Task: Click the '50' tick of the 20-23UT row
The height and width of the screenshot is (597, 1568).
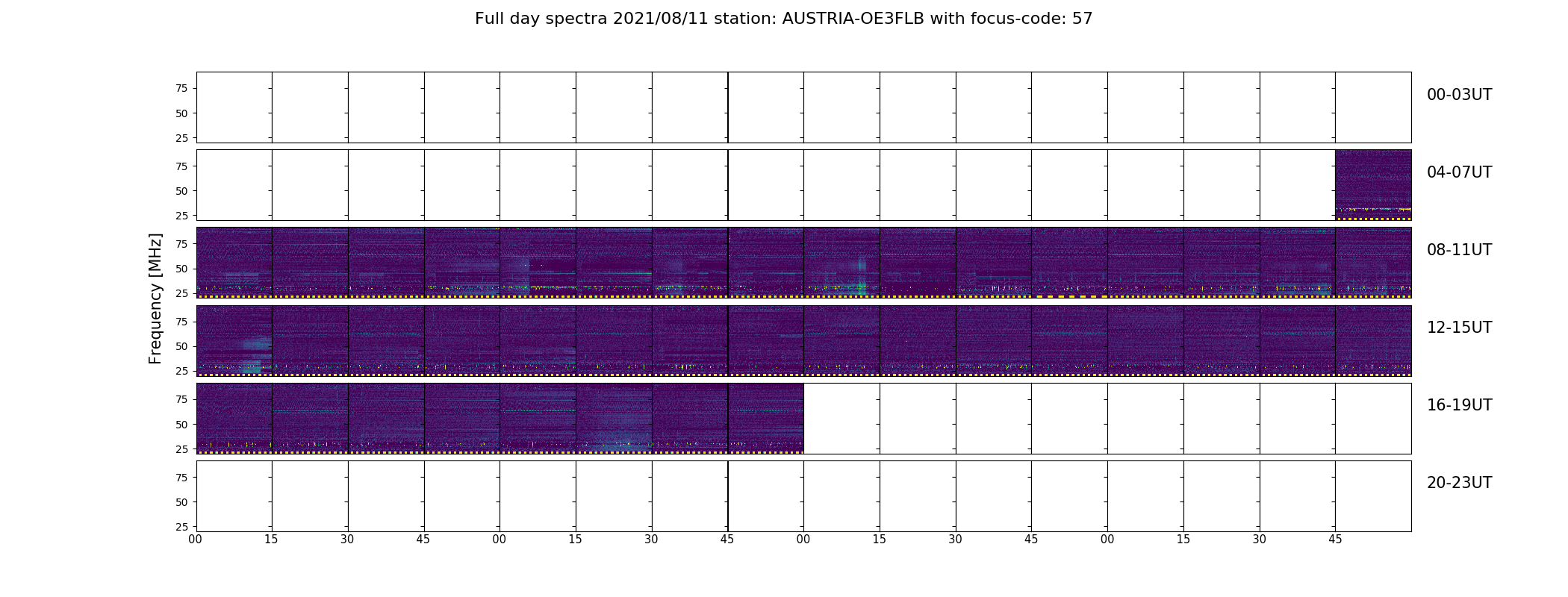Action: coord(181,502)
